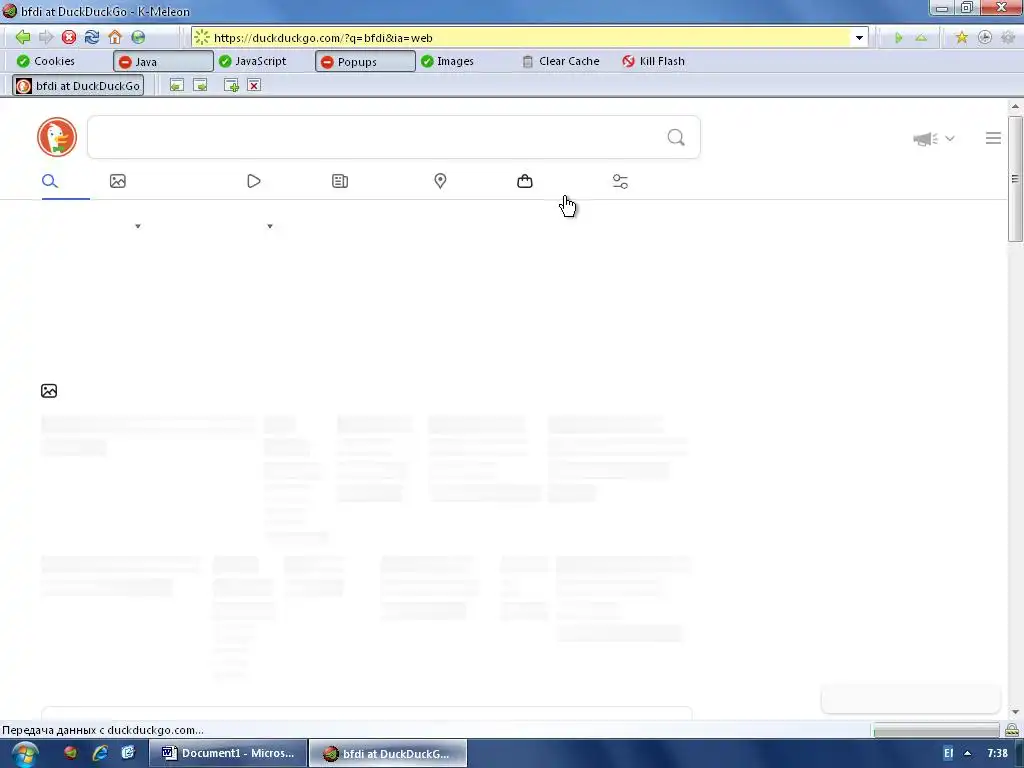The width and height of the screenshot is (1024, 768).
Task: Open the URL bar history dropdown arrow
Action: (859, 38)
